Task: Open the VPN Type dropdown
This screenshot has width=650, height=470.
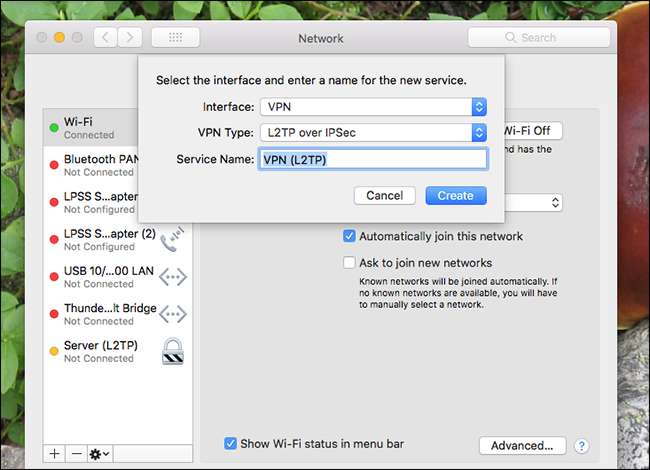Action: point(373,133)
